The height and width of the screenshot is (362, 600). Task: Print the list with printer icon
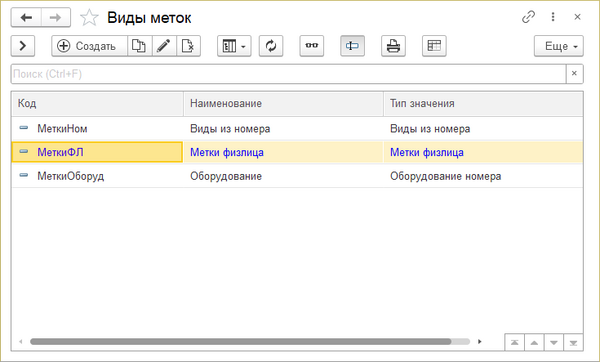pyautogui.click(x=393, y=46)
